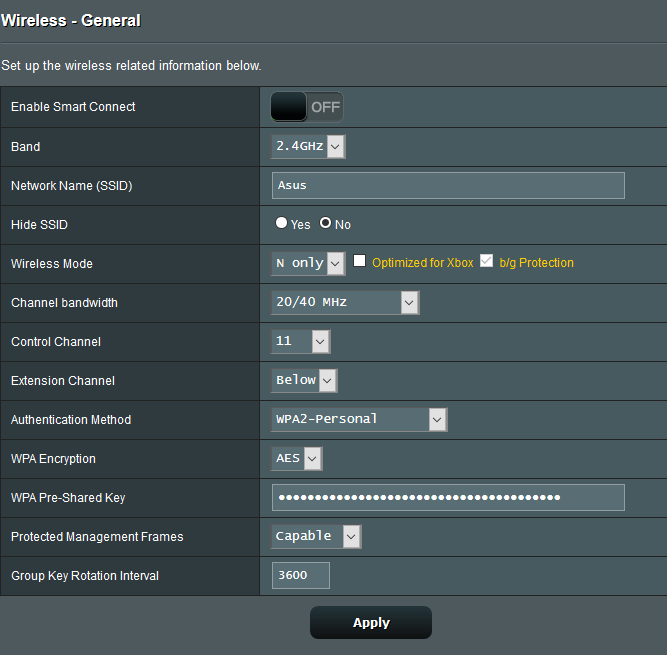
Task: Click the Authentication Method label
Action: pyautogui.click(x=71, y=420)
